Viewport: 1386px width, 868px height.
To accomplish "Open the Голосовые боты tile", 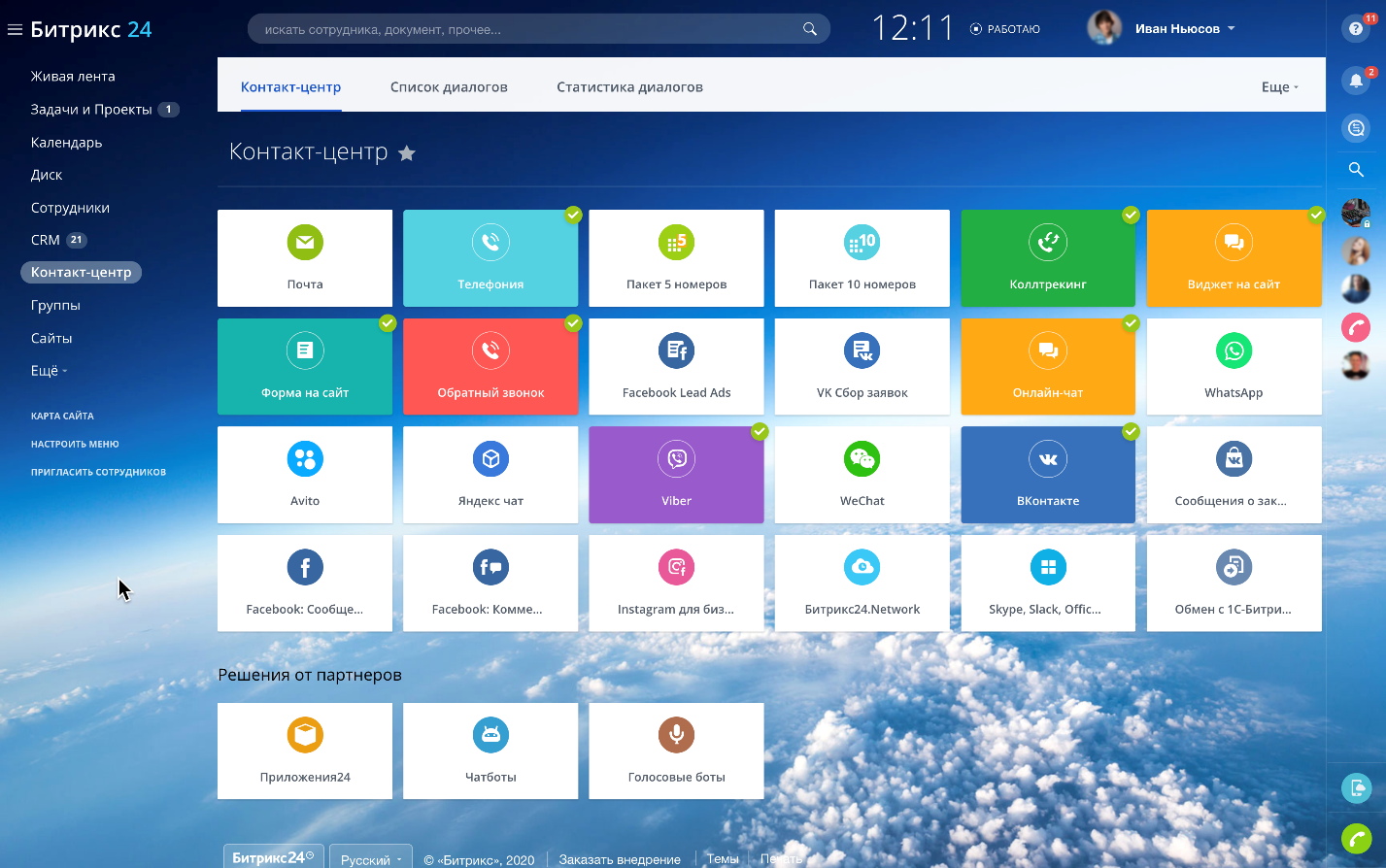I will pos(676,751).
